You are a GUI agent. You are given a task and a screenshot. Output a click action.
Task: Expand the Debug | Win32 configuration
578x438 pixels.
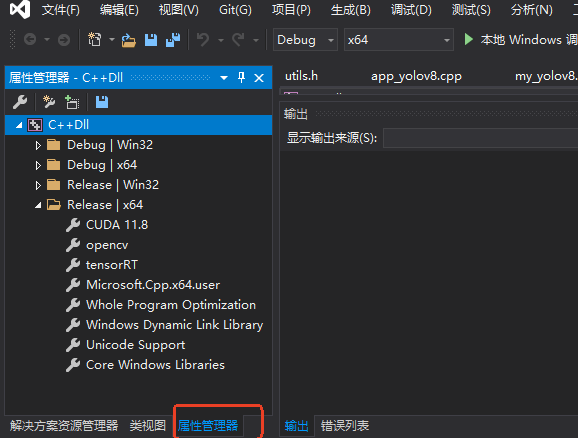(38, 145)
